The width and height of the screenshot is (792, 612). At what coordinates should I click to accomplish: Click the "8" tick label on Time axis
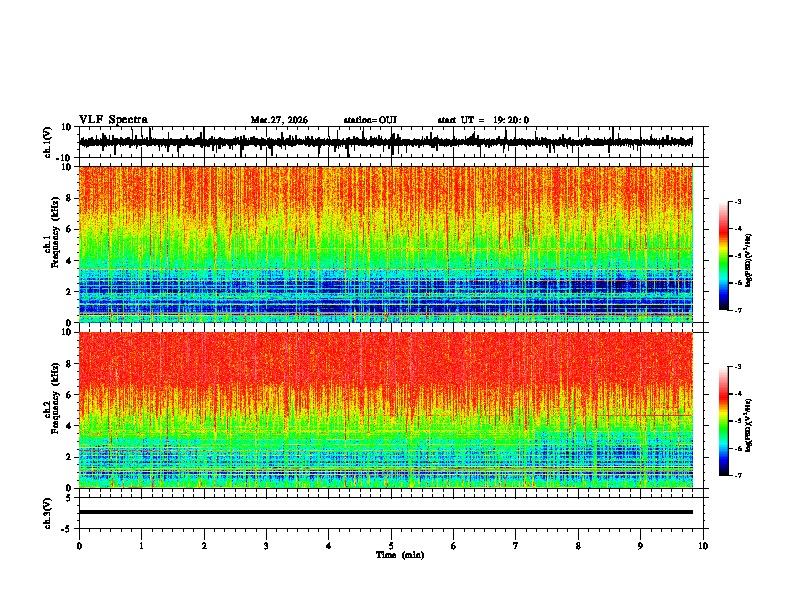(x=578, y=546)
